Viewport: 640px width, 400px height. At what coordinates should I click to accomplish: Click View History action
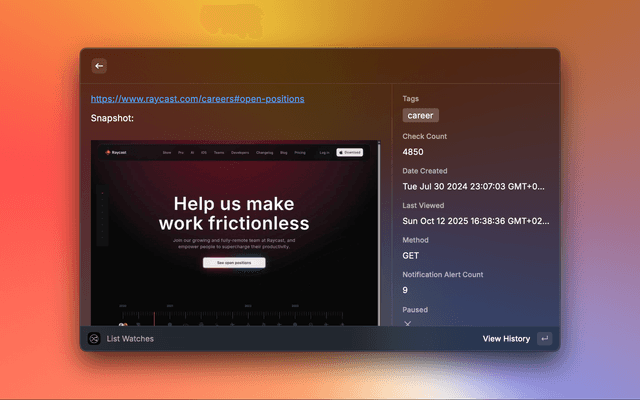coord(506,339)
